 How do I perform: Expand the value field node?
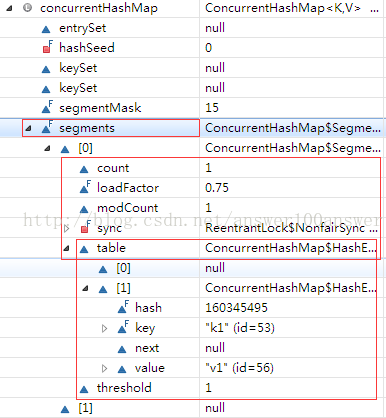104,368
